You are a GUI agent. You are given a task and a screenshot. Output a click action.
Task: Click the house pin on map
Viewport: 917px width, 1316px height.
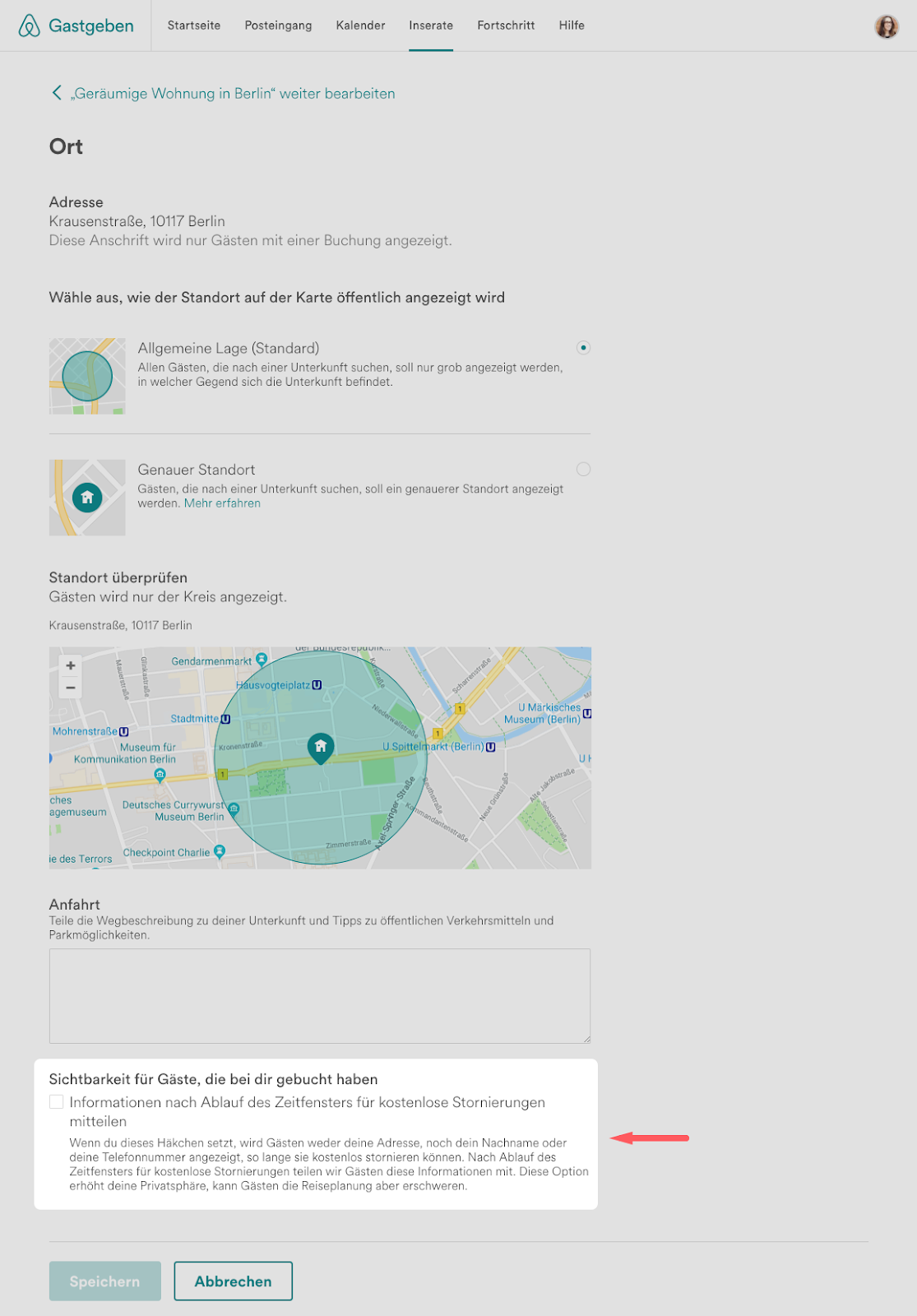pos(320,747)
